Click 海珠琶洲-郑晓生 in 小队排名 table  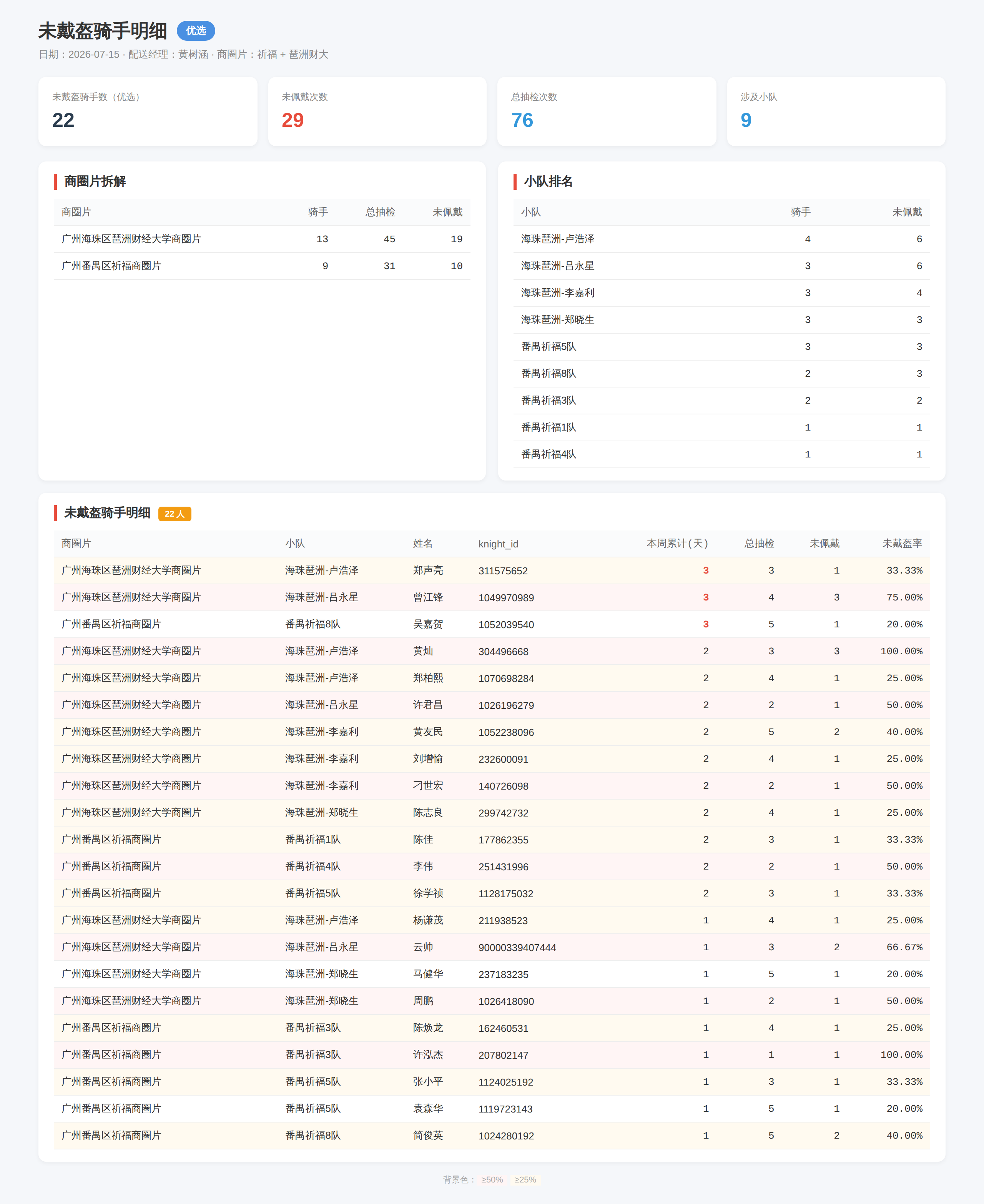[x=558, y=320]
